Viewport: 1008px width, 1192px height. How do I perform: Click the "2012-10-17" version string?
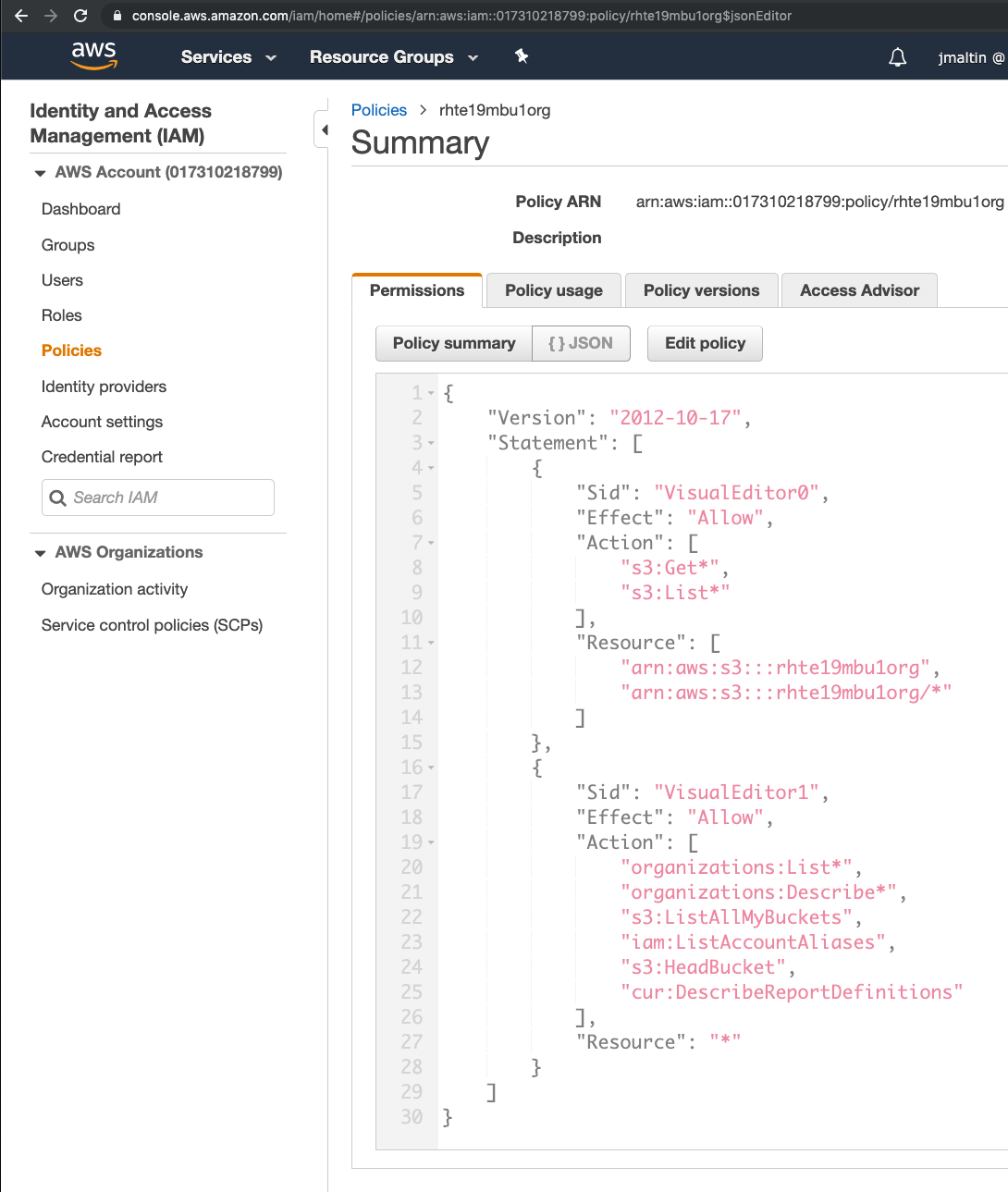[675, 418]
